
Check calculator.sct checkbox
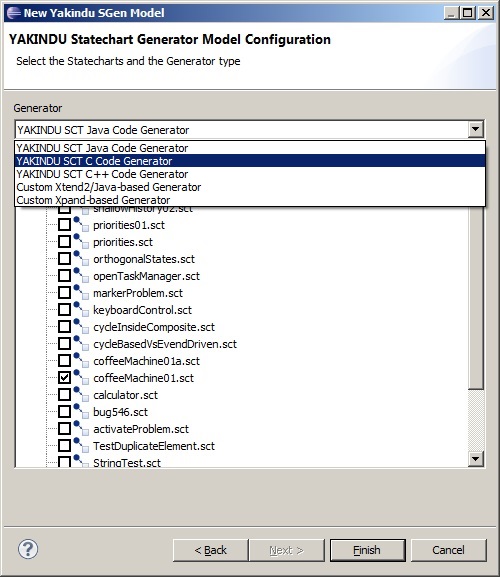64,395
